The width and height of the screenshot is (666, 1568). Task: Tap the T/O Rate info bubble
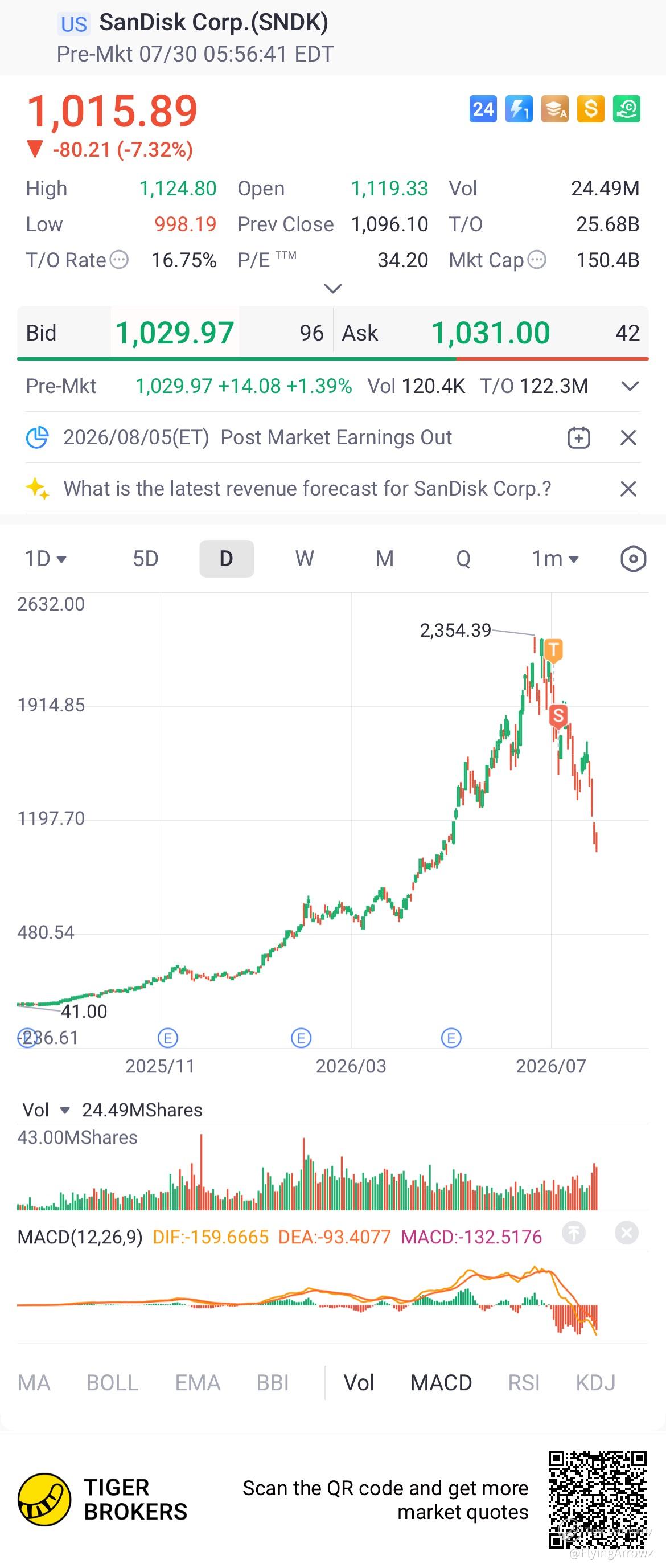point(119,260)
